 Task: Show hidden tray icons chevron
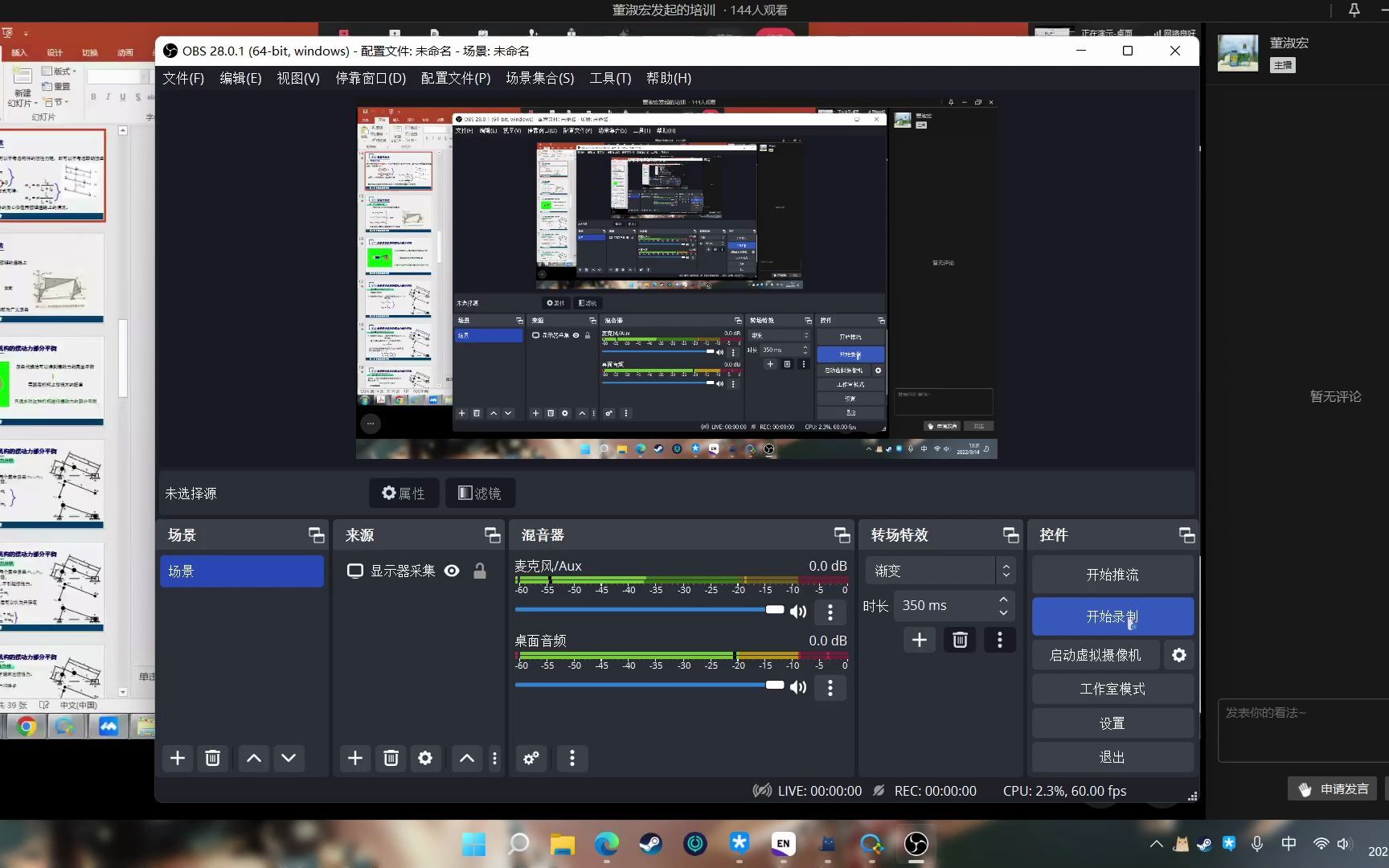coord(1156,844)
